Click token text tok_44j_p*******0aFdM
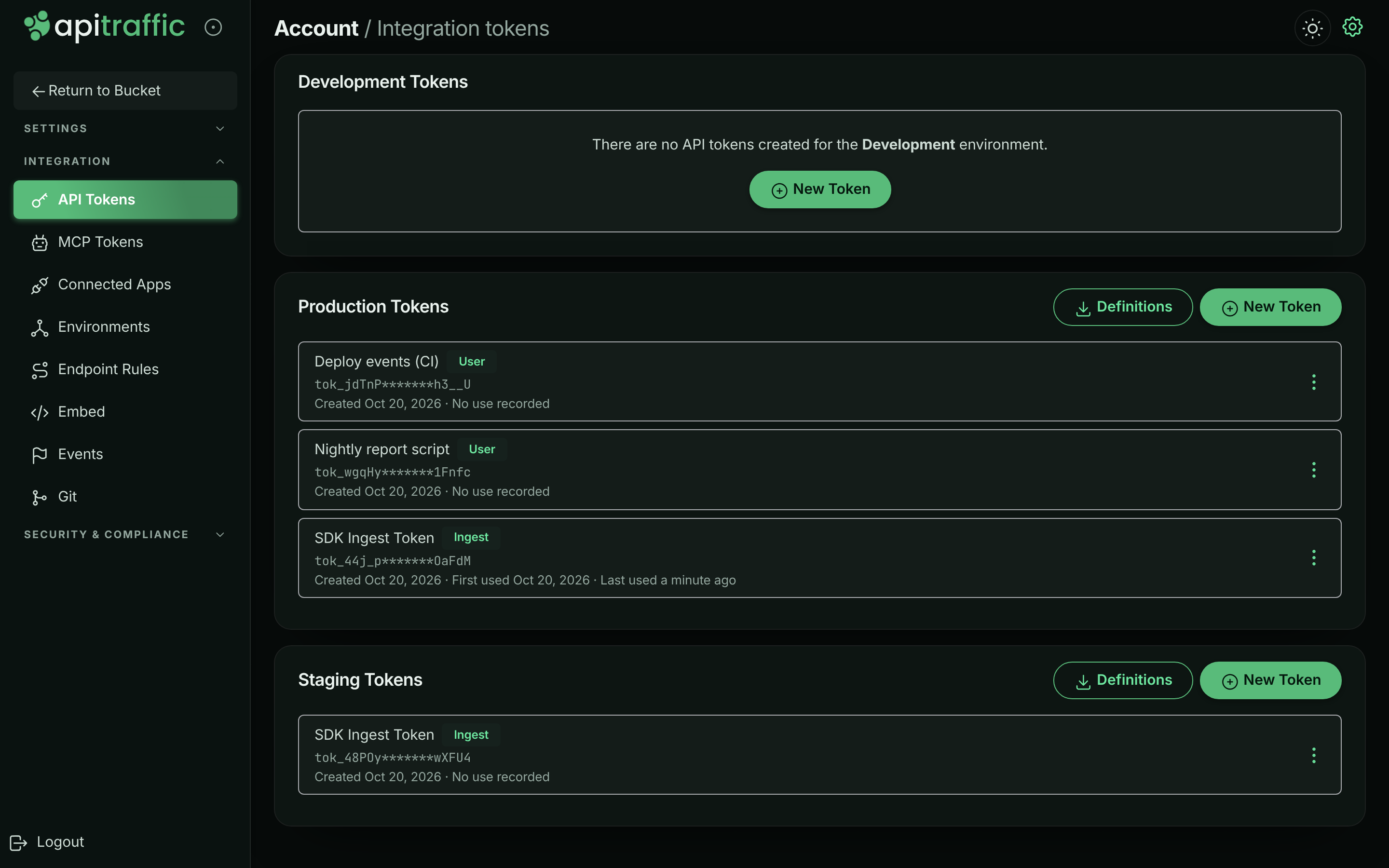Image resolution: width=1389 pixels, height=868 pixels. click(393, 561)
